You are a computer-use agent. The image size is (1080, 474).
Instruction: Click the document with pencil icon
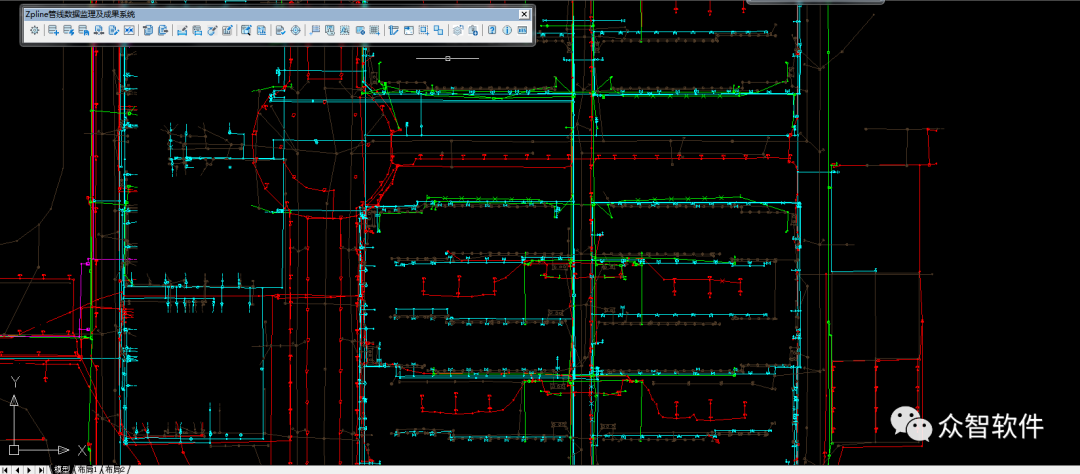[114, 30]
